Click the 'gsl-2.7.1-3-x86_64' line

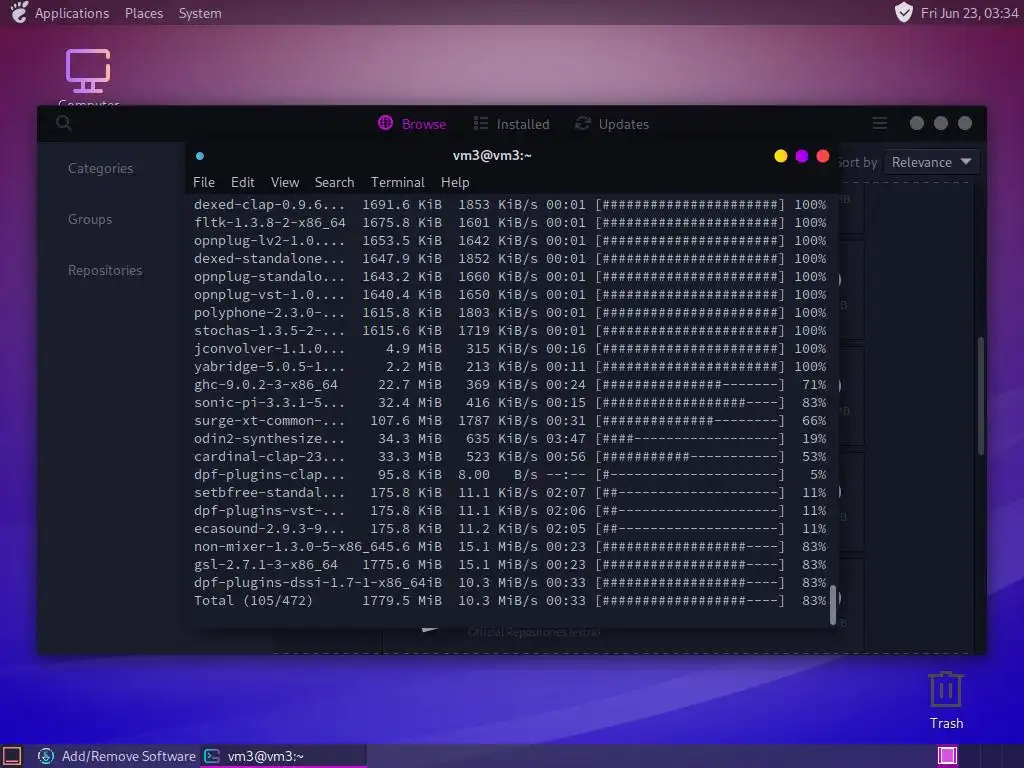(x=509, y=564)
